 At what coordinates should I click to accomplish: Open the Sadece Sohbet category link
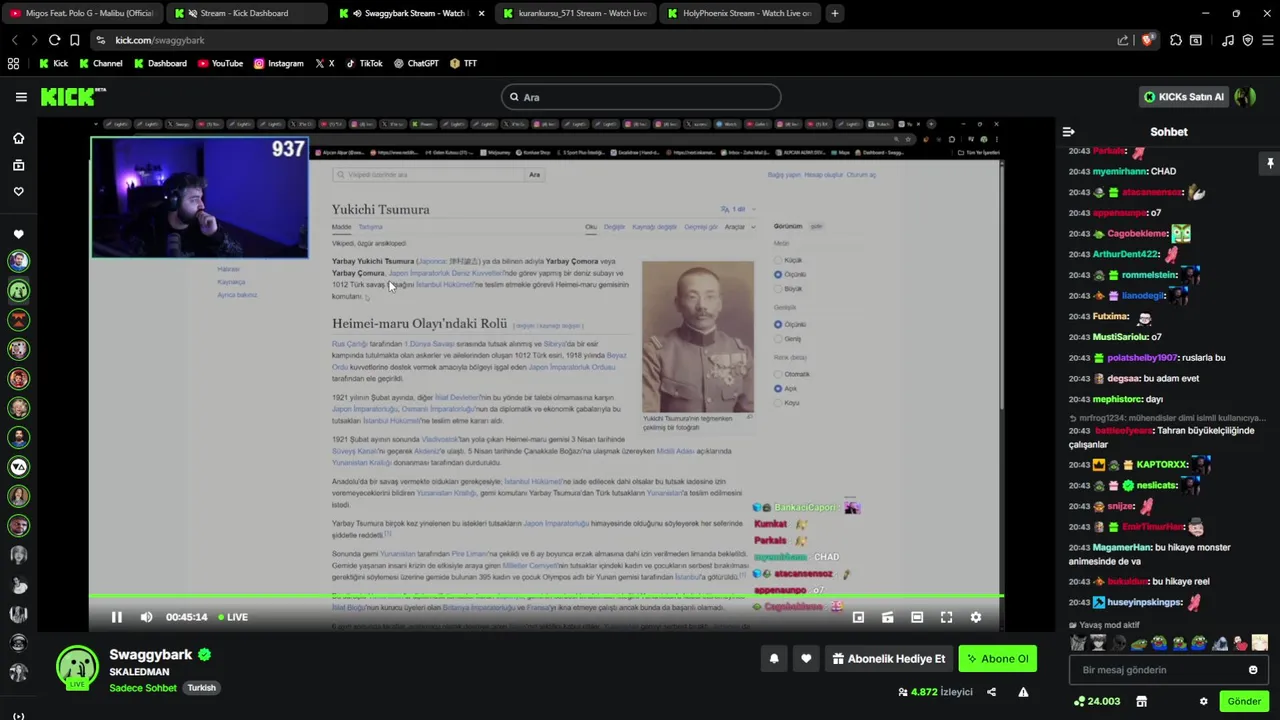143,688
